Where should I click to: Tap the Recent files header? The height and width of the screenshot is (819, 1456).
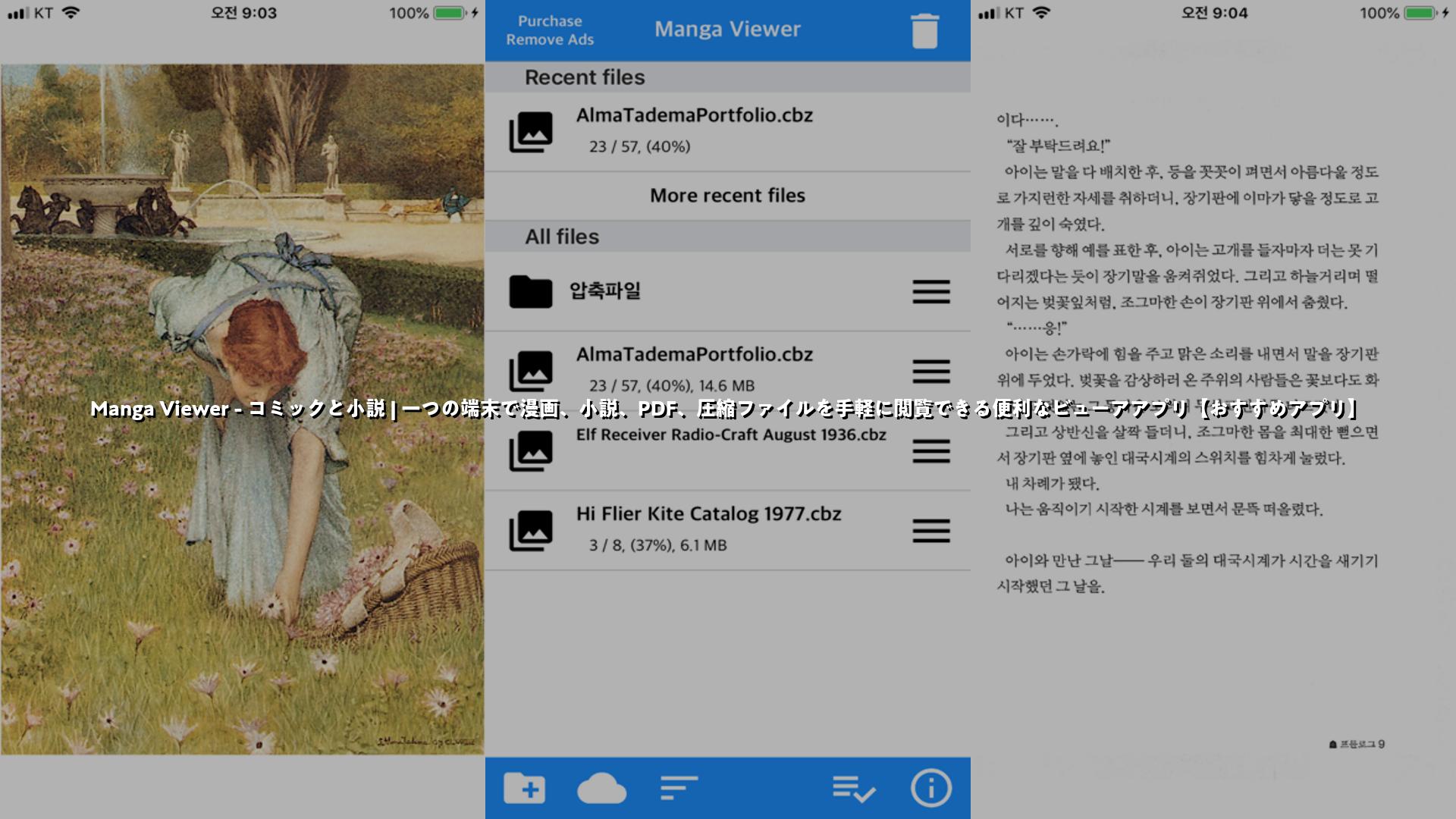[x=728, y=77]
